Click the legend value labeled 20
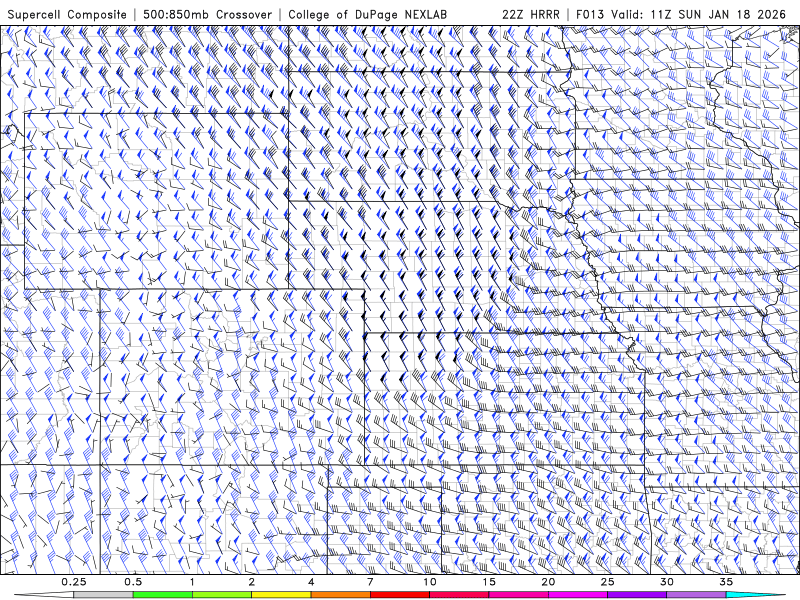This screenshot has width=800, height=600. 548,582
